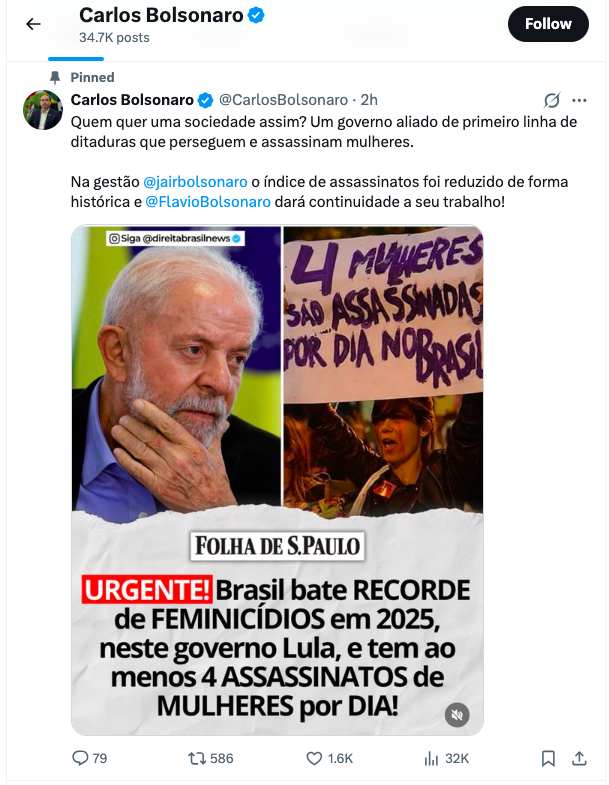Screen dimensions: 609x785
Task: Click the Carlos Bolsonaro name in the post header
Action: 132,100
